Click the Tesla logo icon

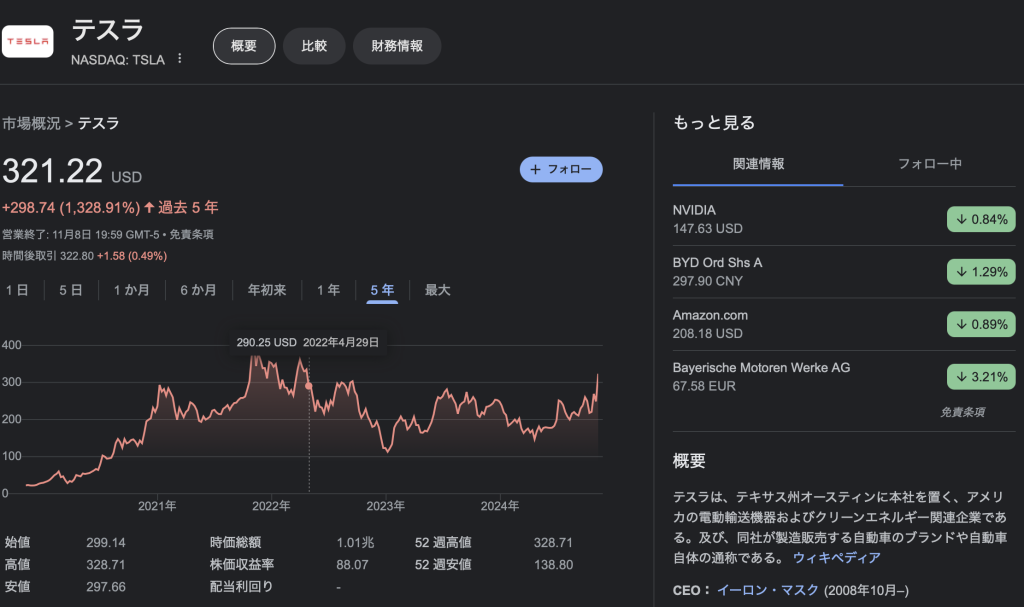tap(28, 41)
